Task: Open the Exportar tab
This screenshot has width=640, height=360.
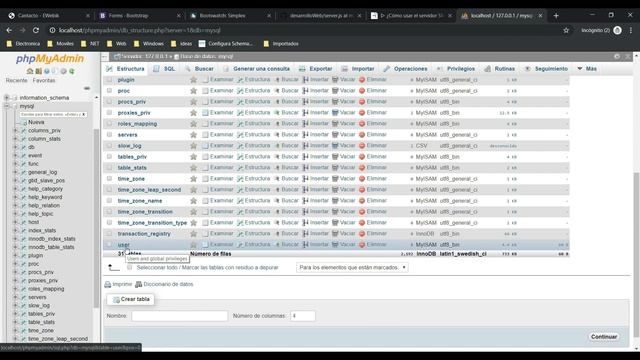Action: coord(316,69)
